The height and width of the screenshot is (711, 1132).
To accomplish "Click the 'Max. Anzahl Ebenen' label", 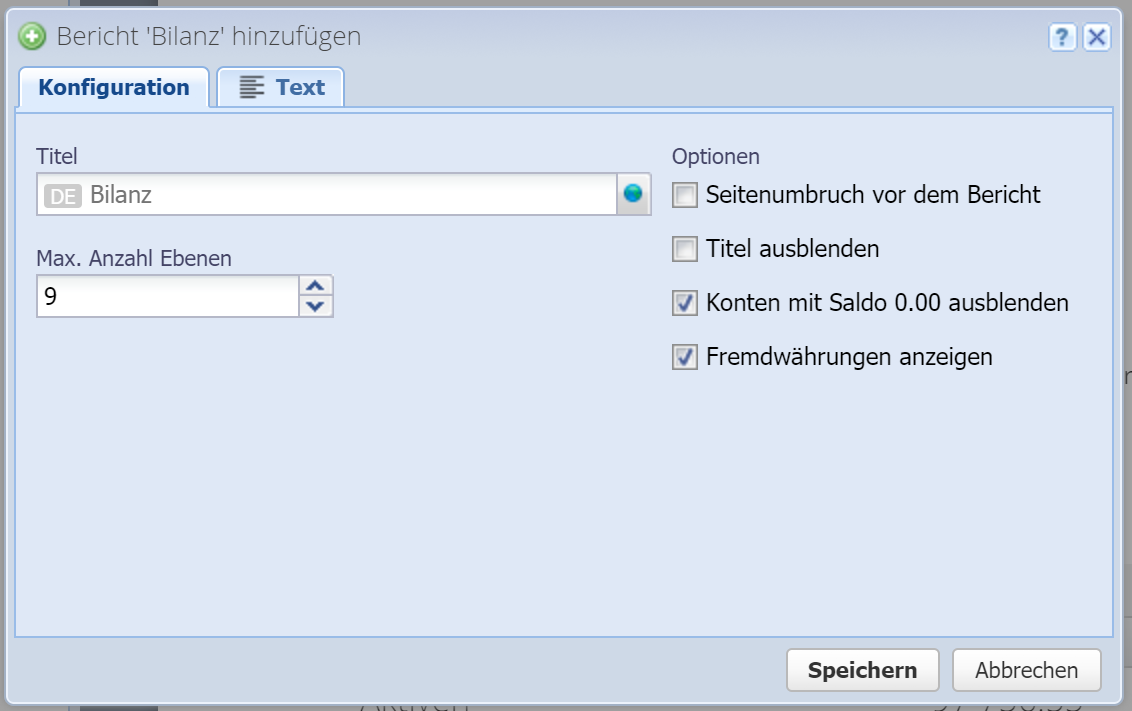I will [134, 258].
